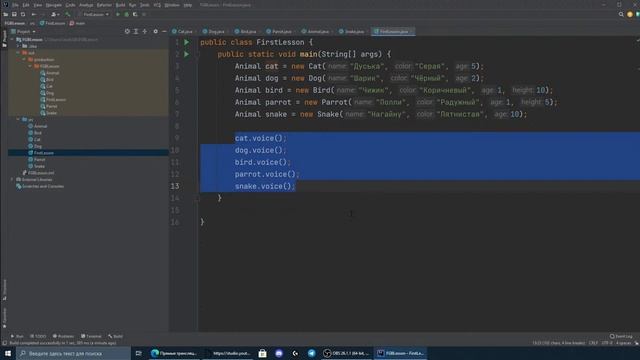Open FirstLesson run configuration dropdown

pos(95,14)
